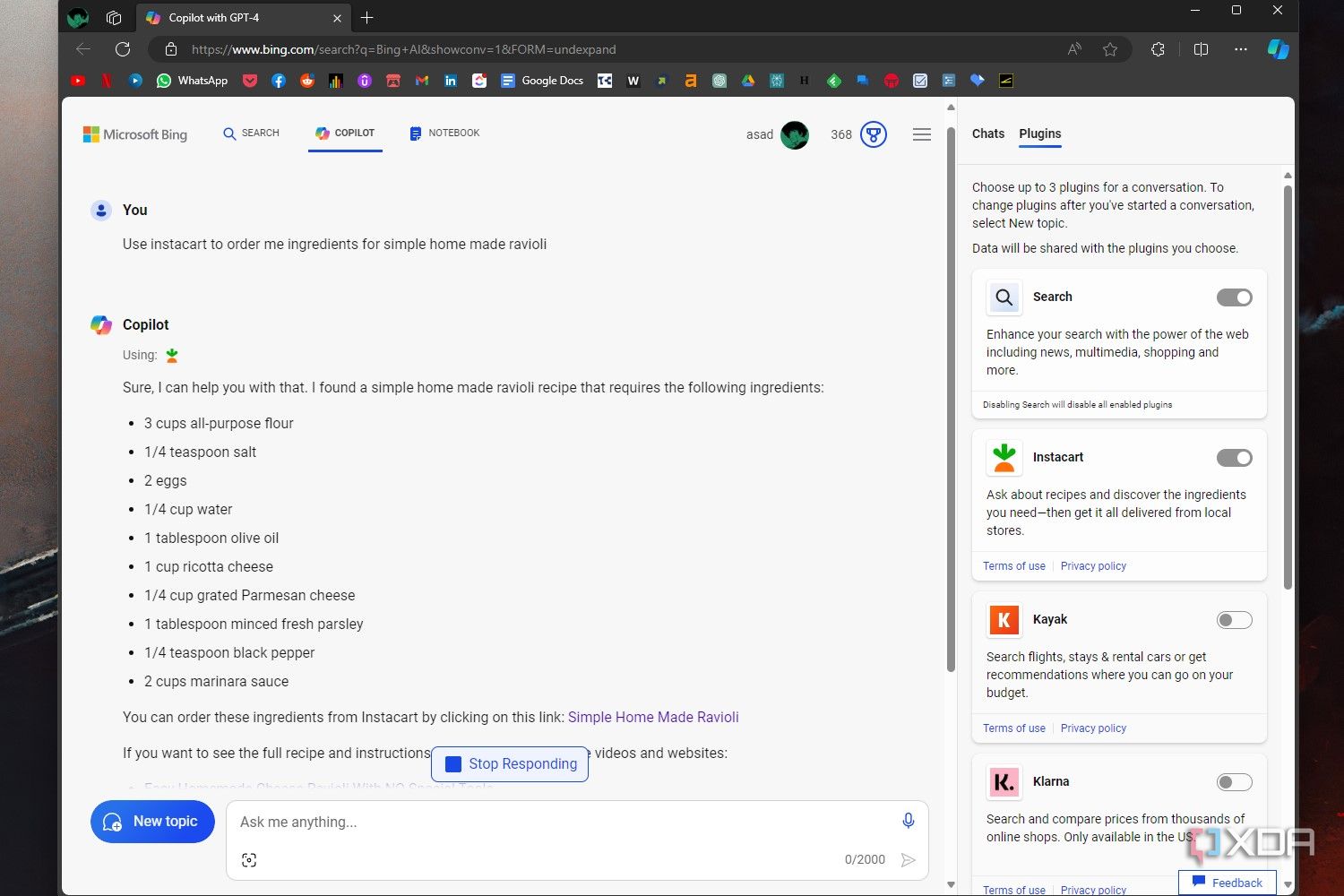Image resolution: width=1344 pixels, height=896 pixels.
Task: Open the Bing hamburger menu
Action: (x=921, y=134)
